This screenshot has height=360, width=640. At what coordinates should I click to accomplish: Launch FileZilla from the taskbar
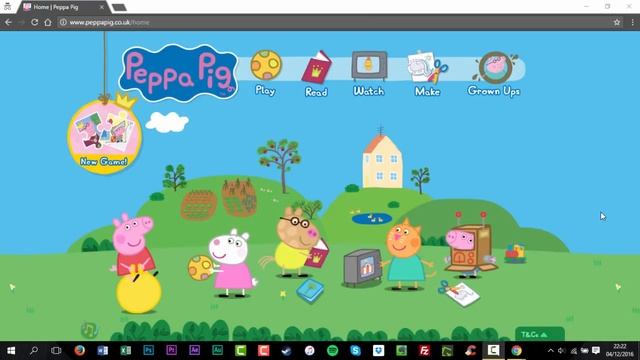click(424, 351)
